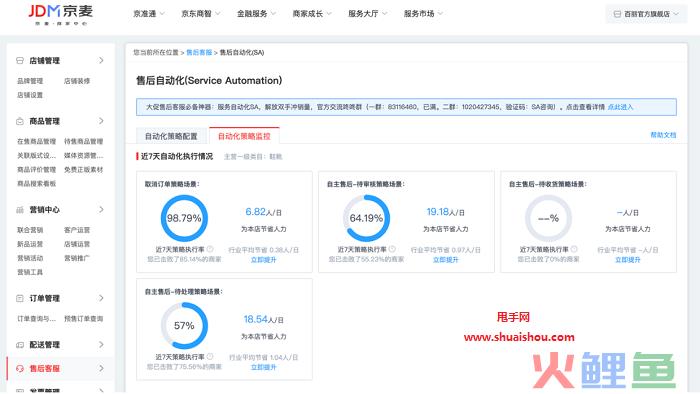The height and width of the screenshot is (394, 700).
Task: Click the 售后客服 headset icon
Action: coord(20,369)
